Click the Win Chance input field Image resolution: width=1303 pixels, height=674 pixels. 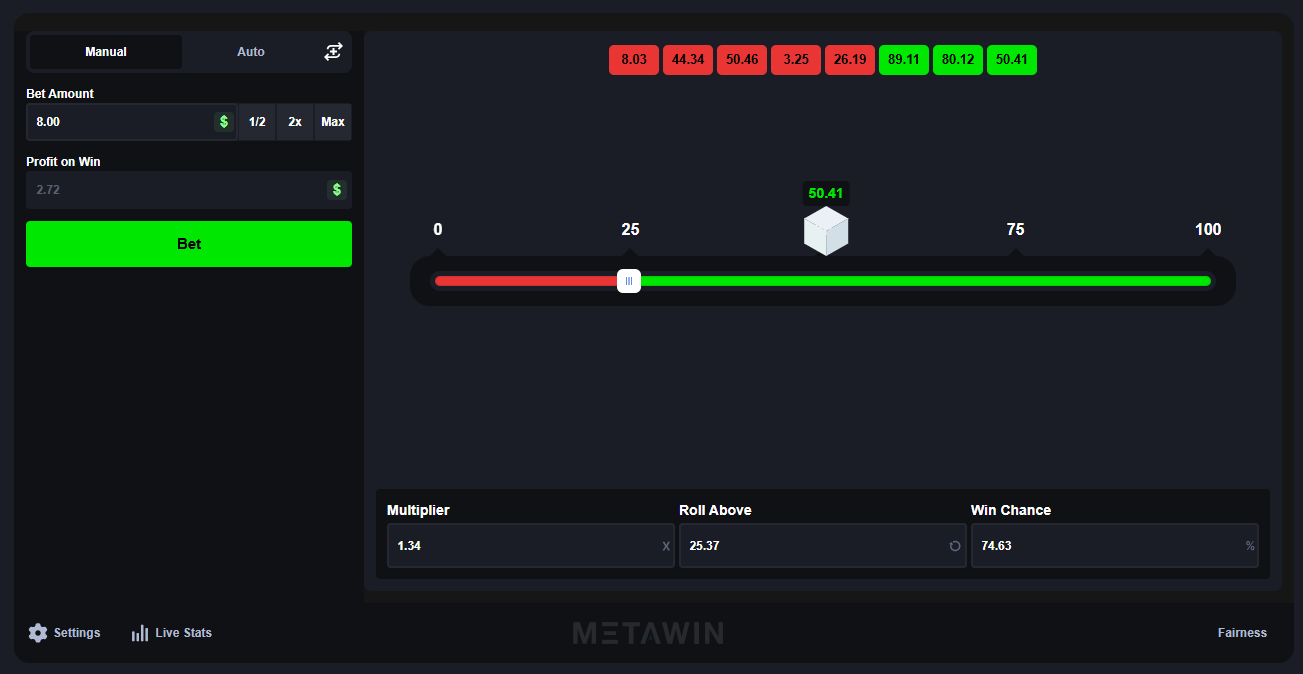pyautogui.click(x=1115, y=546)
